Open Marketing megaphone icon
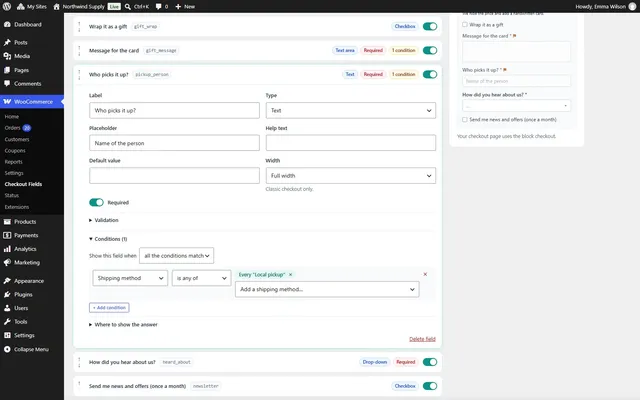 pyautogui.click(x=7, y=262)
